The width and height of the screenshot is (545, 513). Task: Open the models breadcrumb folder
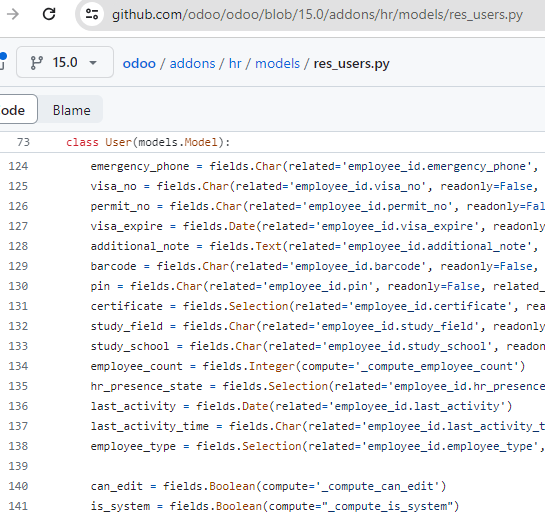(x=277, y=64)
